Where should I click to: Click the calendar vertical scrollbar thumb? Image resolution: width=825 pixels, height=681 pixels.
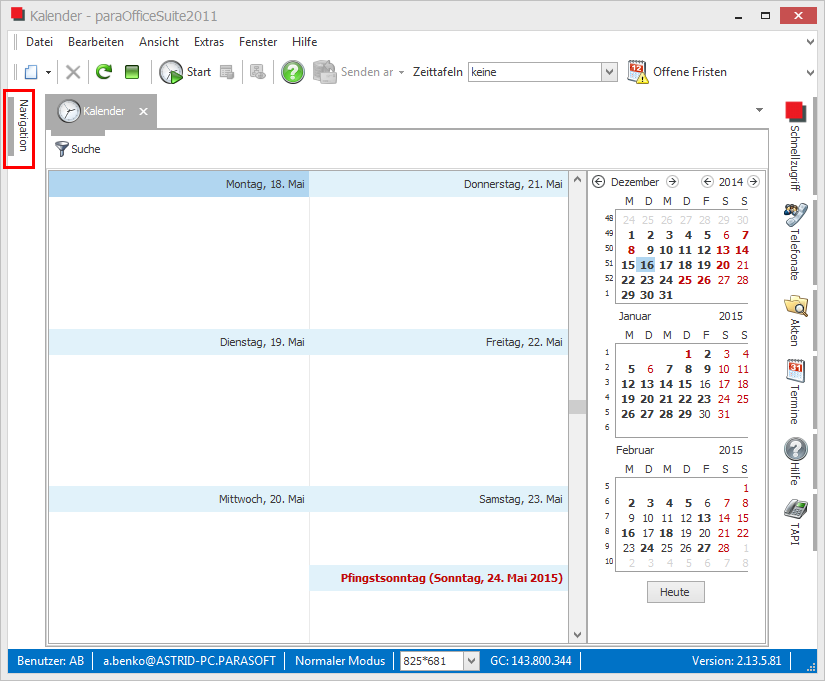[577, 407]
